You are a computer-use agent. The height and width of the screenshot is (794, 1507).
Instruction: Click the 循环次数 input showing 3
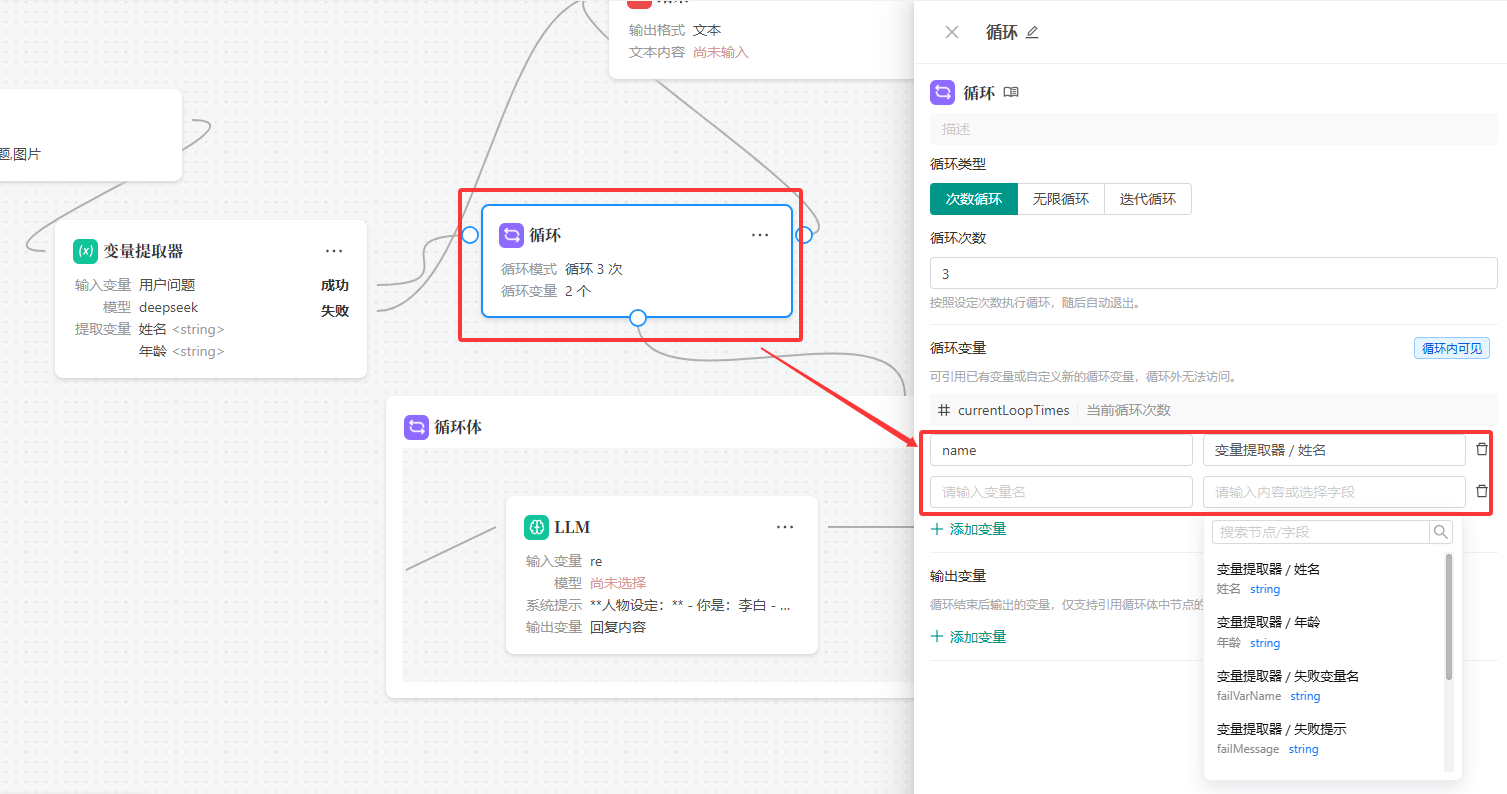(x=1214, y=273)
